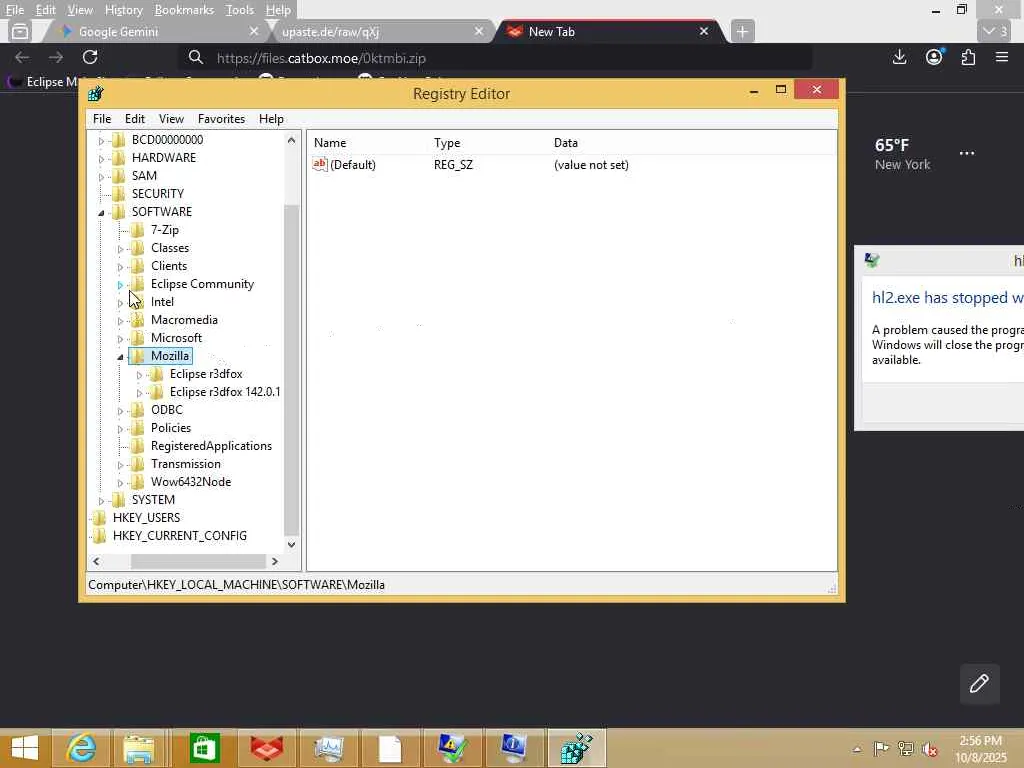
Task: Select the Eclipse r3dfox key
Action: click(x=206, y=374)
